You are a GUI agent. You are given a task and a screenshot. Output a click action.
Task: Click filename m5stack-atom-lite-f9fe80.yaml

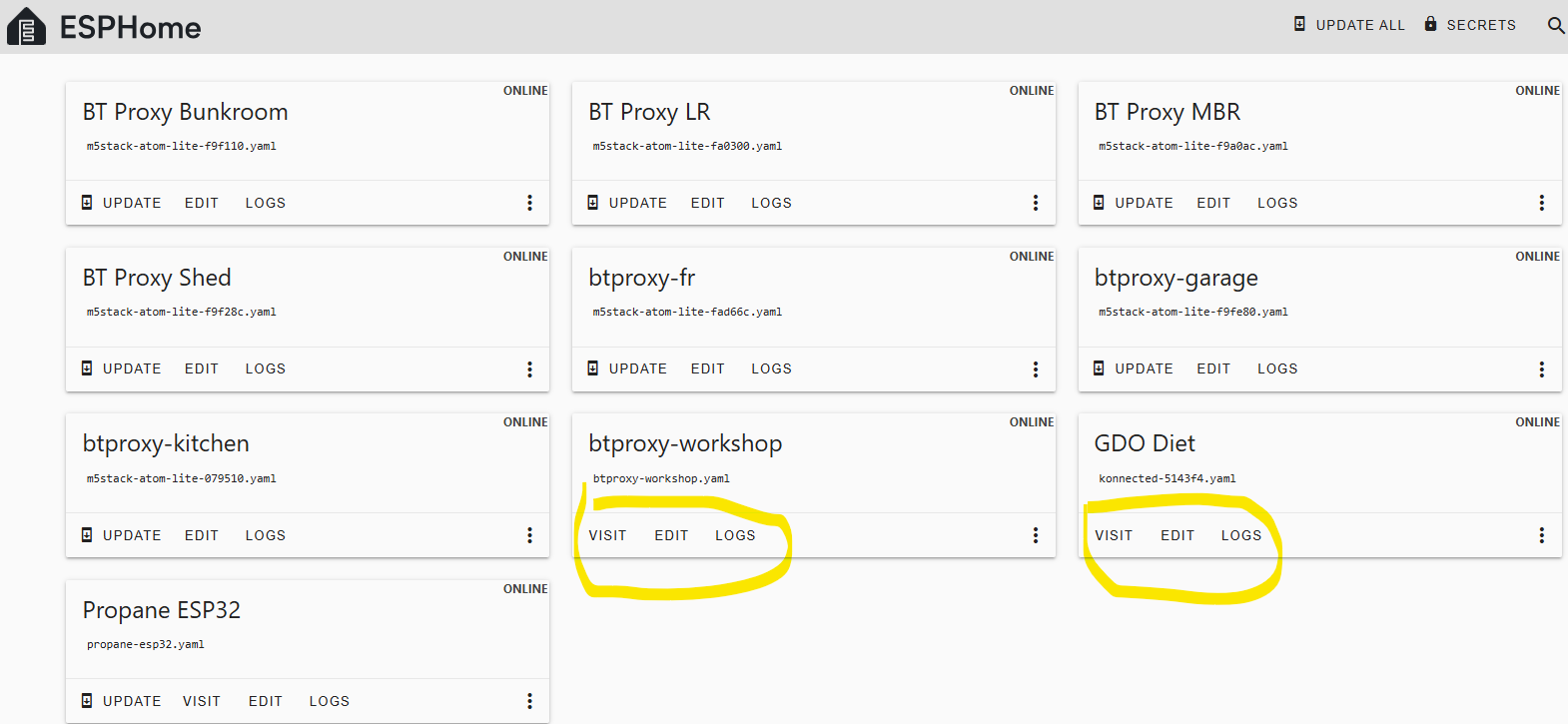click(x=1193, y=312)
